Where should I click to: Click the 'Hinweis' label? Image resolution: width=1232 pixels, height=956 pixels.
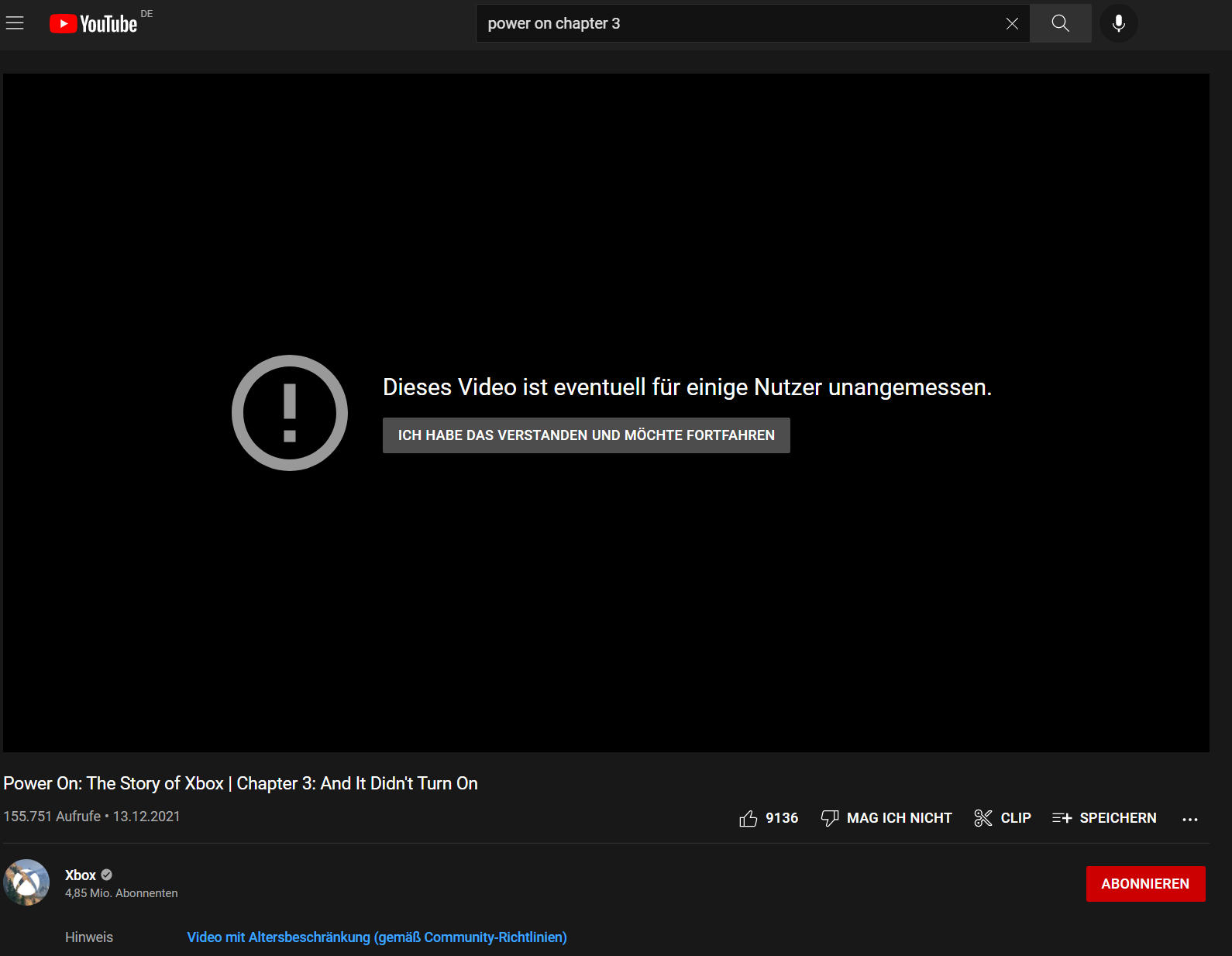(x=89, y=937)
